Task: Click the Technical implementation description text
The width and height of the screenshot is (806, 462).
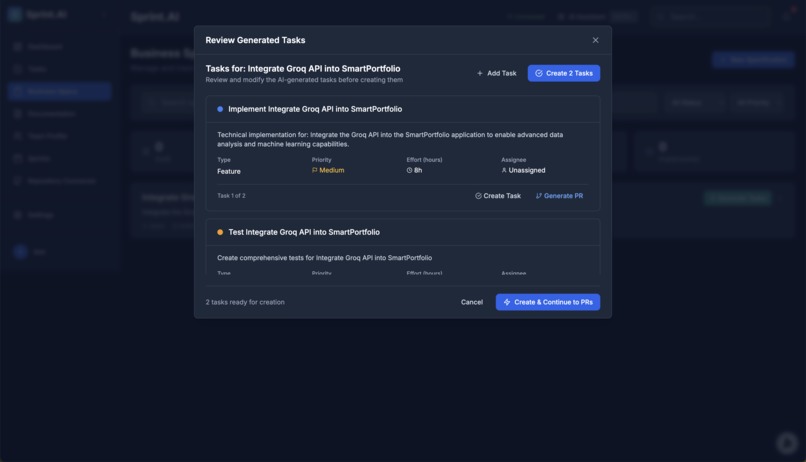Action: pos(390,139)
